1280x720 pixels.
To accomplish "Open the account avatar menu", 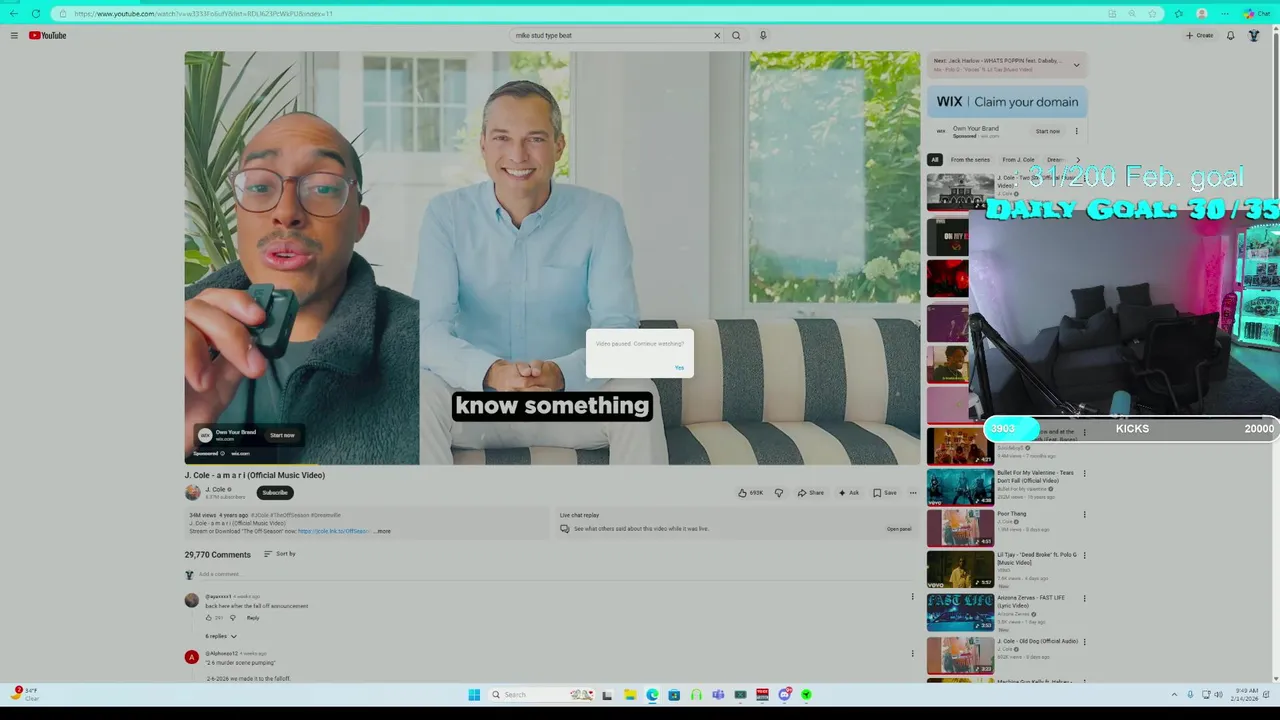I will (1254, 35).
